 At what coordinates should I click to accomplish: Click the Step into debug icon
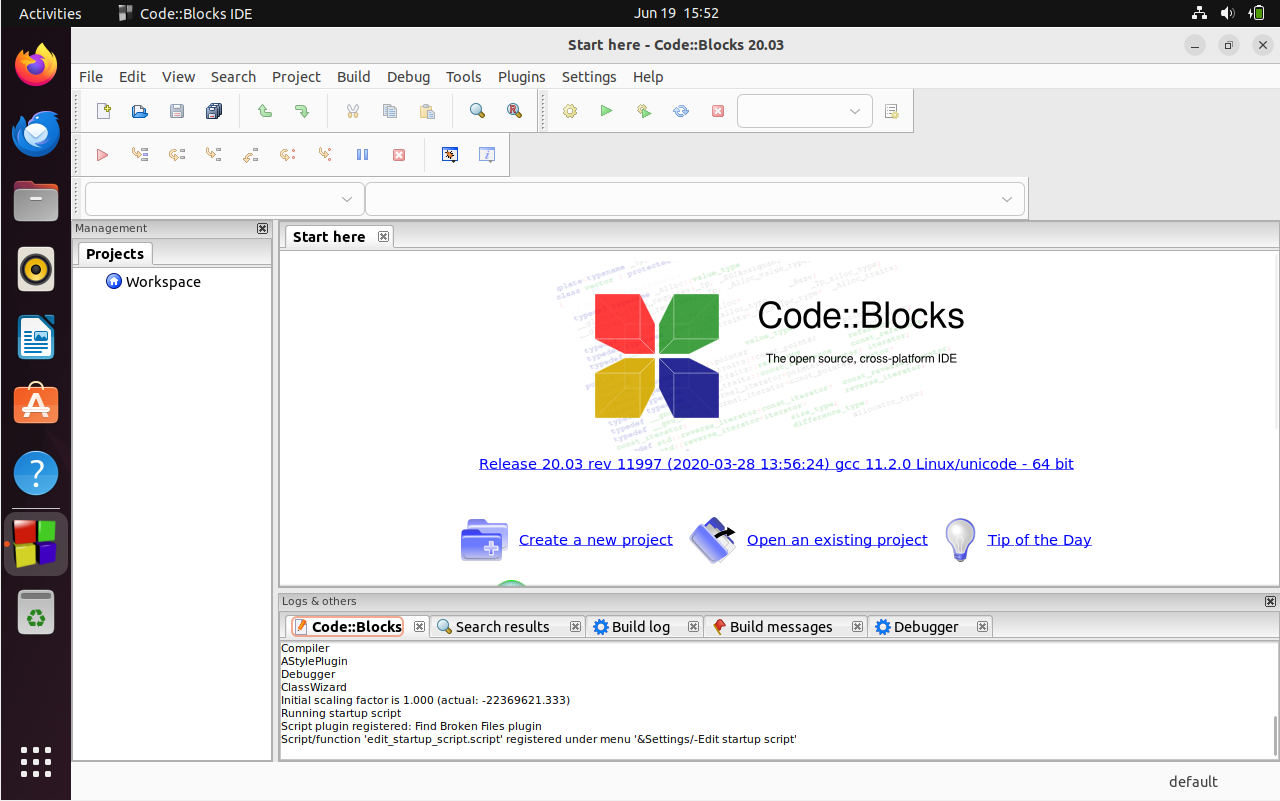(x=214, y=155)
